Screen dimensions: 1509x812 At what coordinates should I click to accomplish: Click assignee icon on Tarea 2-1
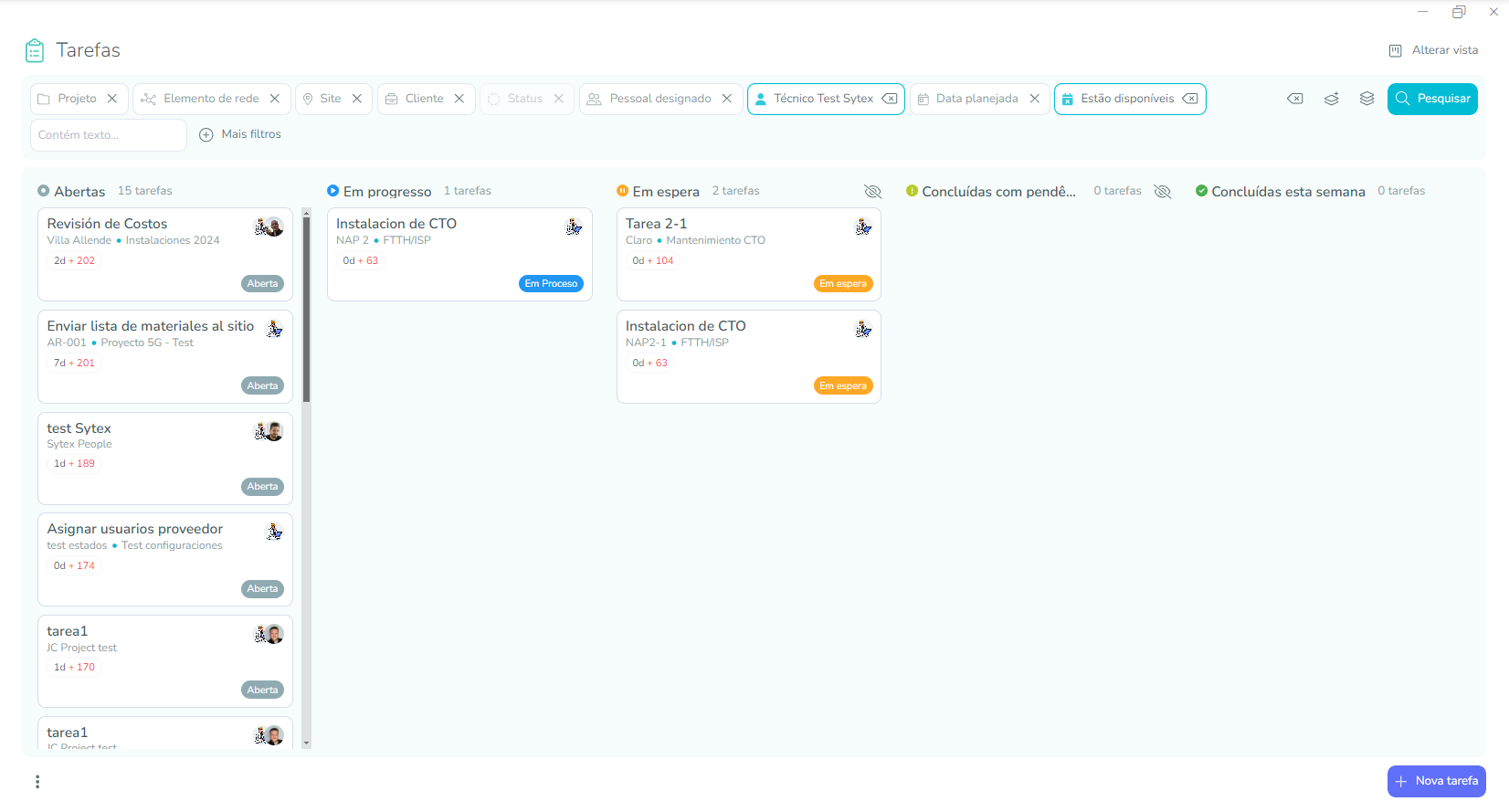click(863, 227)
